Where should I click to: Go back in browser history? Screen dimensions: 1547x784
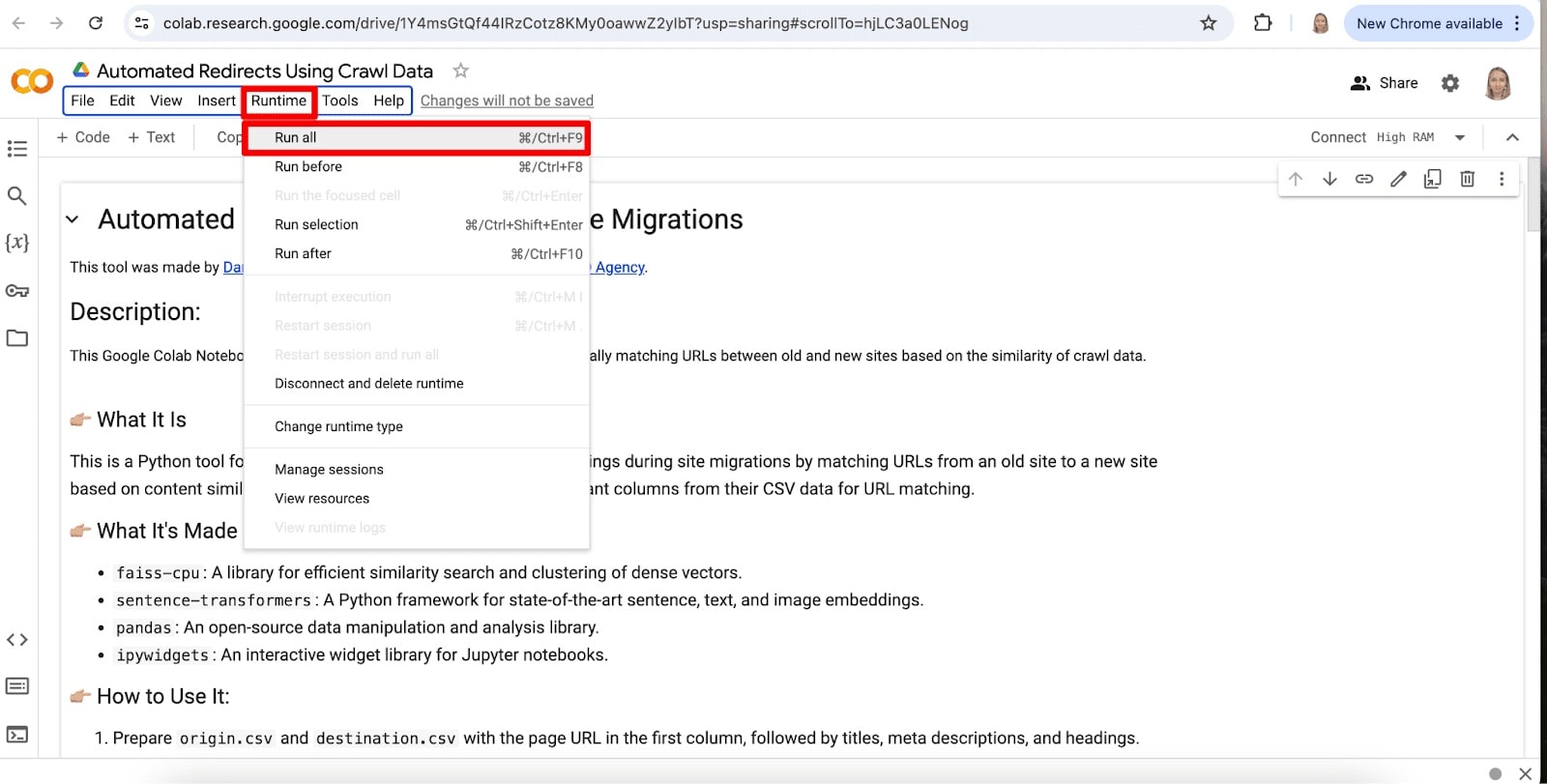coord(18,23)
